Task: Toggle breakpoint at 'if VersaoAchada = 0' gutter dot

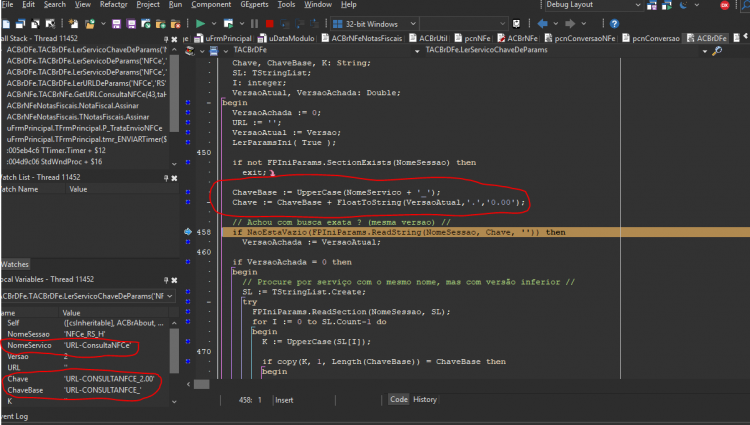Action: click(188, 262)
